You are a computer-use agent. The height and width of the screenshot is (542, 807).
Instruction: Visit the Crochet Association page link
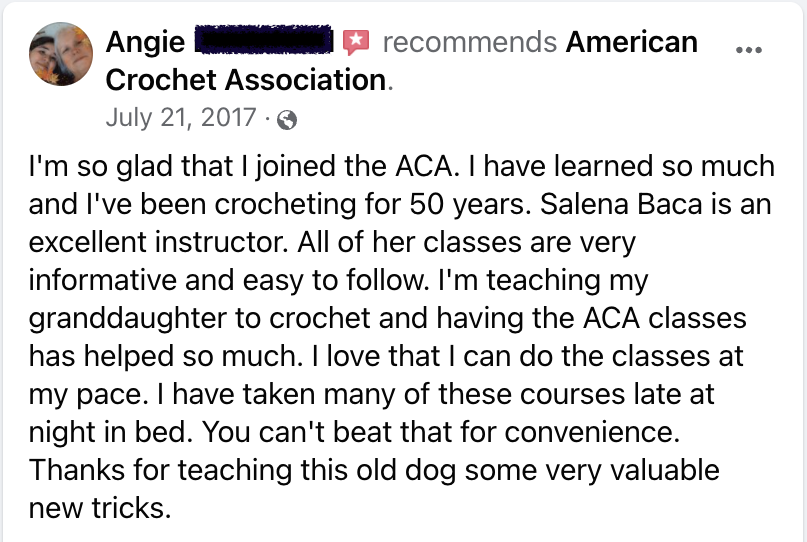pos(246,80)
